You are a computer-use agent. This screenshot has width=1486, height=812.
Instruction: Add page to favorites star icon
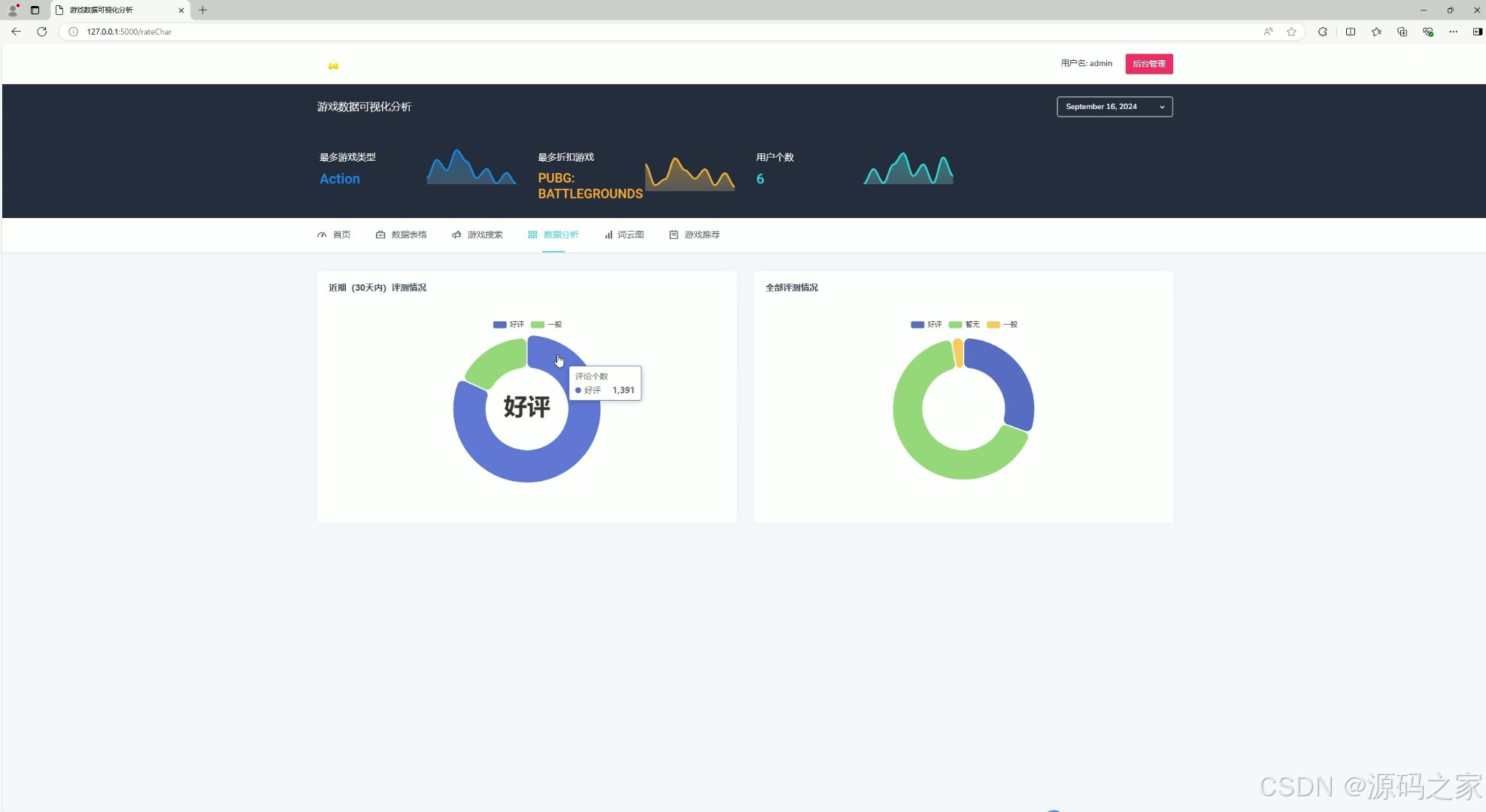[x=1291, y=32]
